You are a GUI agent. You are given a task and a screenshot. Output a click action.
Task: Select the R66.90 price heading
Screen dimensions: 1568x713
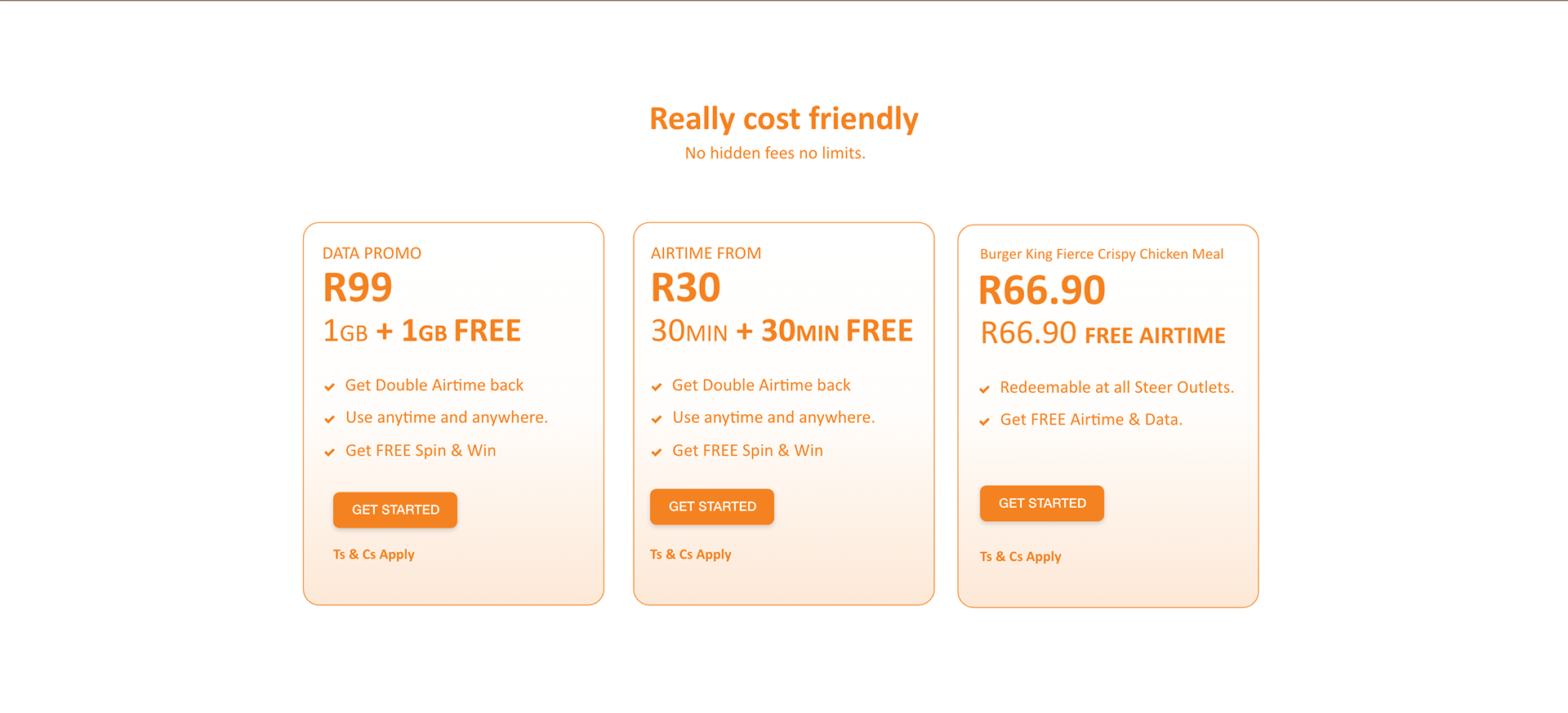[x=1042, y=291]
